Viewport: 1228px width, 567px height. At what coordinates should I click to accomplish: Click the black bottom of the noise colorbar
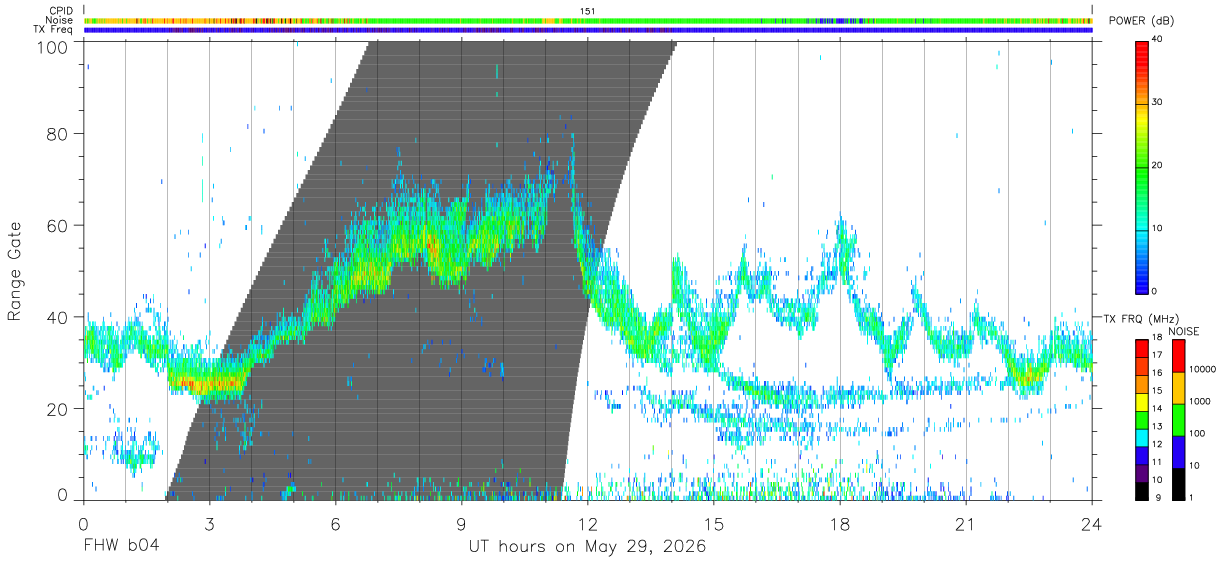click(1180, 483)
